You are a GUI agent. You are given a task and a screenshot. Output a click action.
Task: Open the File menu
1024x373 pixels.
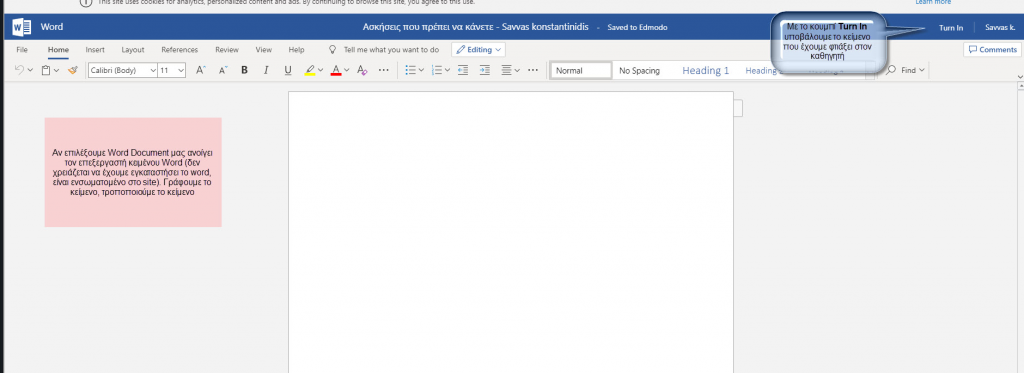(x=22, y=50)
